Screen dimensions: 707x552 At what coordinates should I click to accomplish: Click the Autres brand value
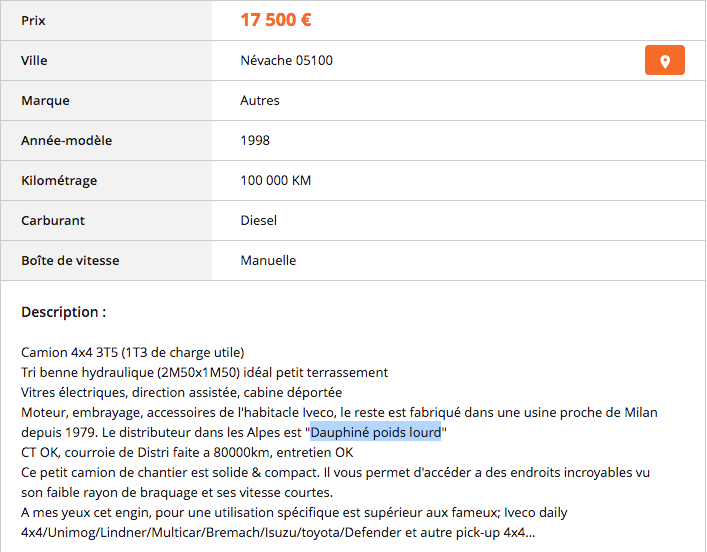point(260,100)
